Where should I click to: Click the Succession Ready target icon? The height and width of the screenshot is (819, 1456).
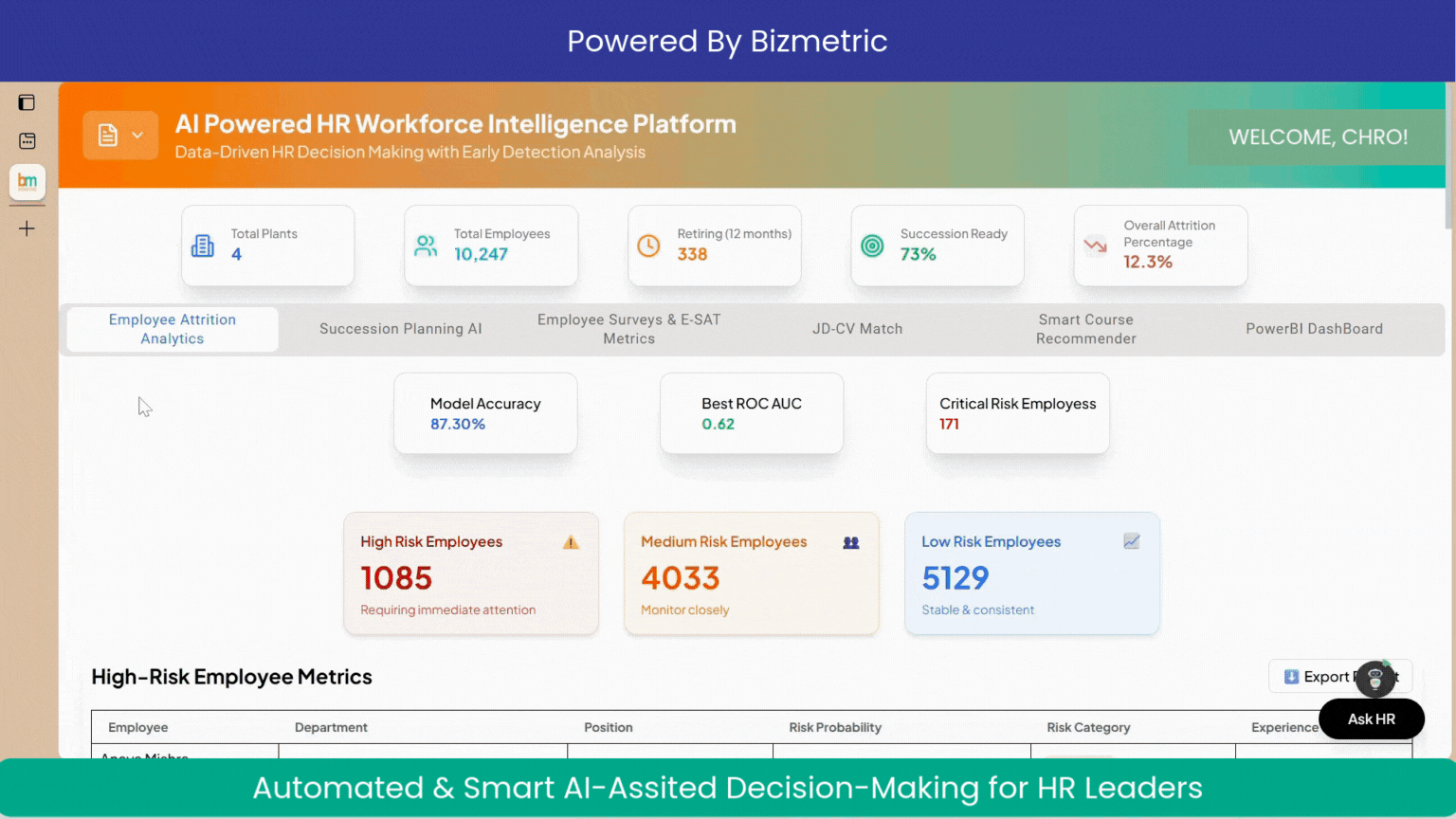pos(872,246)
